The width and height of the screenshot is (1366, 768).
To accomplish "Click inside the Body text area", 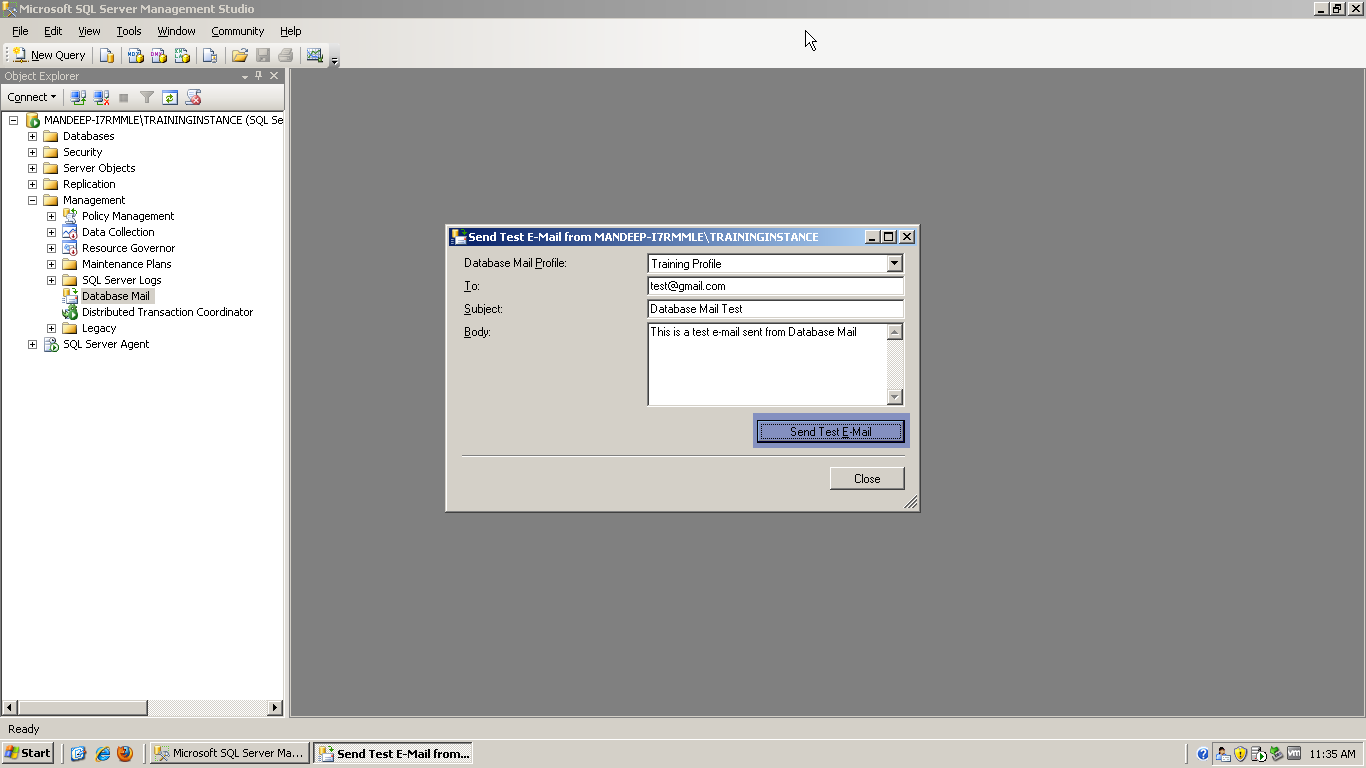I will (767, 364).
